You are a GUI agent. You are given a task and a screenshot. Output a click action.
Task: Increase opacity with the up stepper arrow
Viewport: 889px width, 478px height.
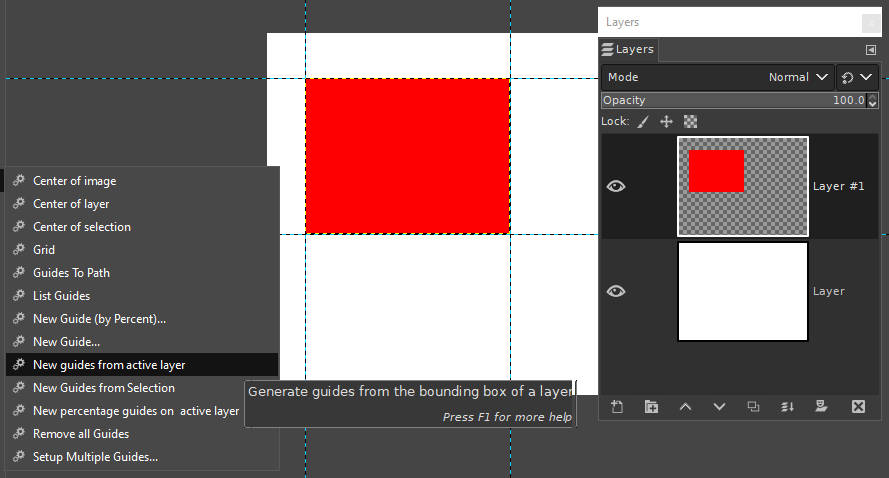pos(873,97)
